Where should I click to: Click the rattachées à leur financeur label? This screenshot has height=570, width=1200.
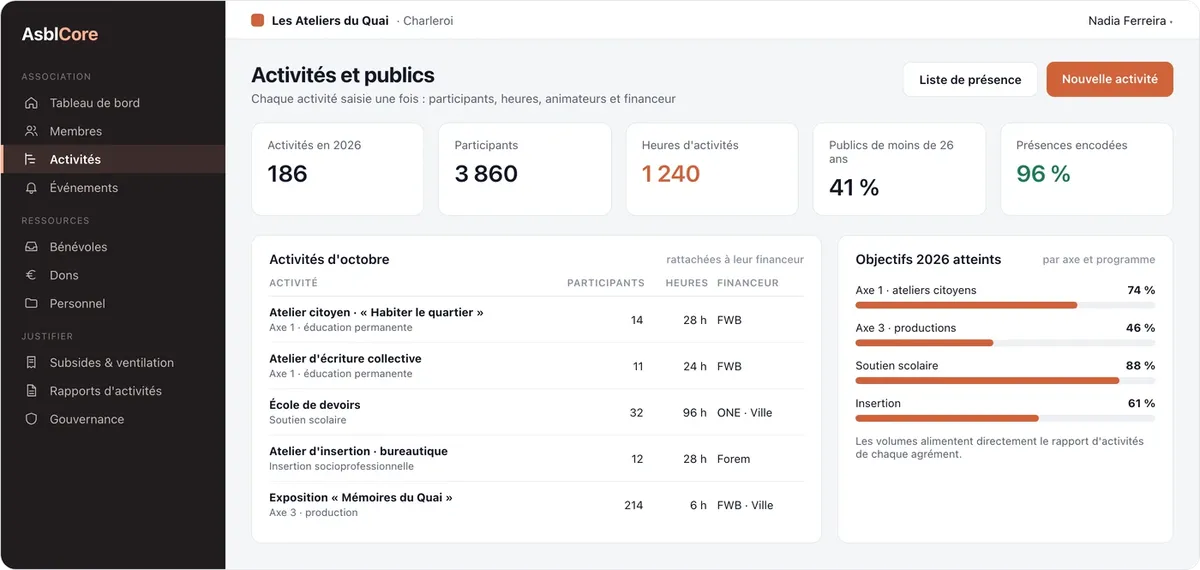coord(735,259)
